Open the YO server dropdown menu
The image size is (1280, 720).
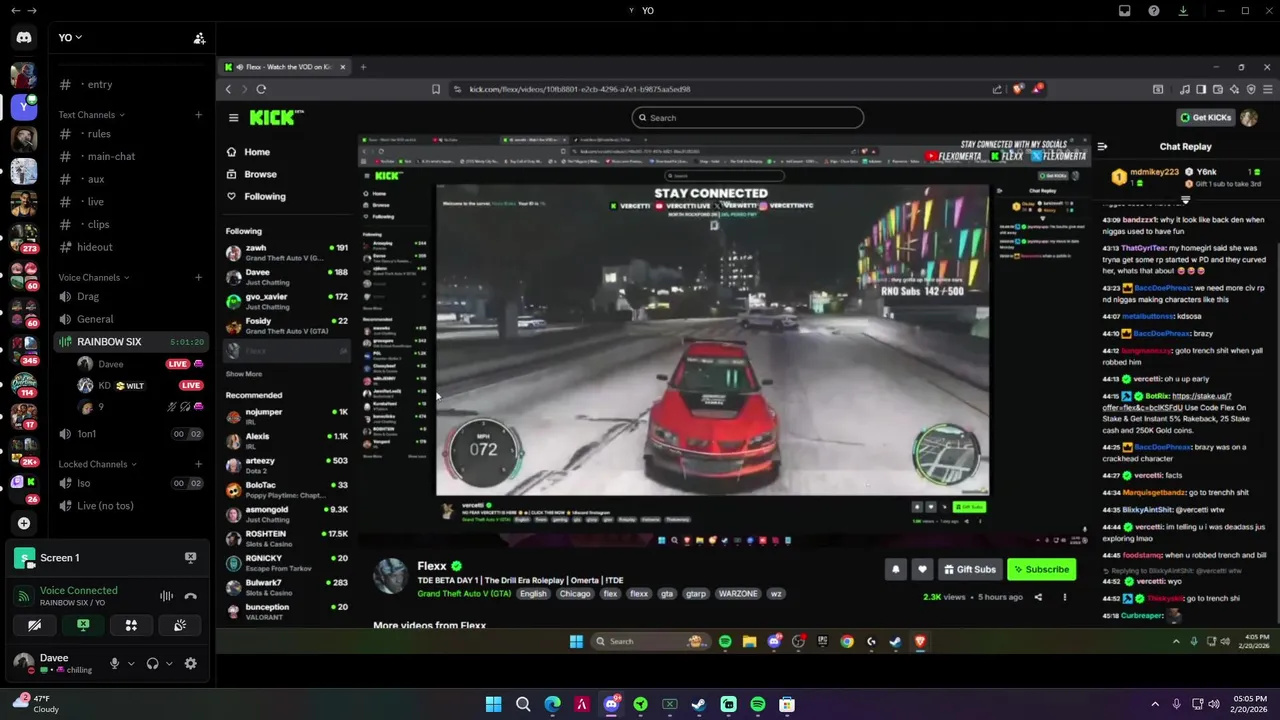point(70,38)
